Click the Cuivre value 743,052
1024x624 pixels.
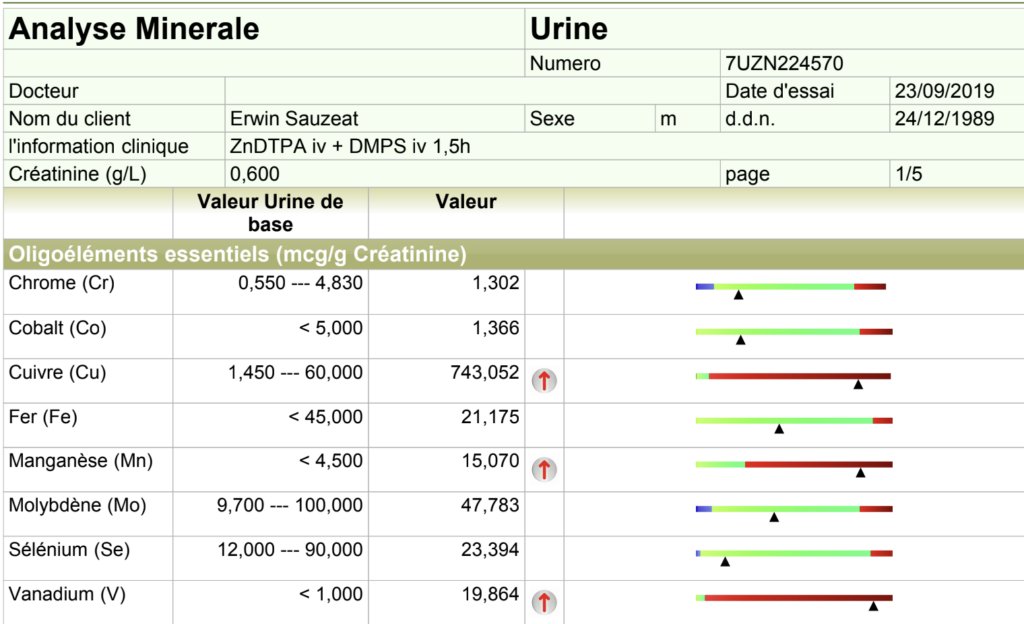[x=485, y=373]
